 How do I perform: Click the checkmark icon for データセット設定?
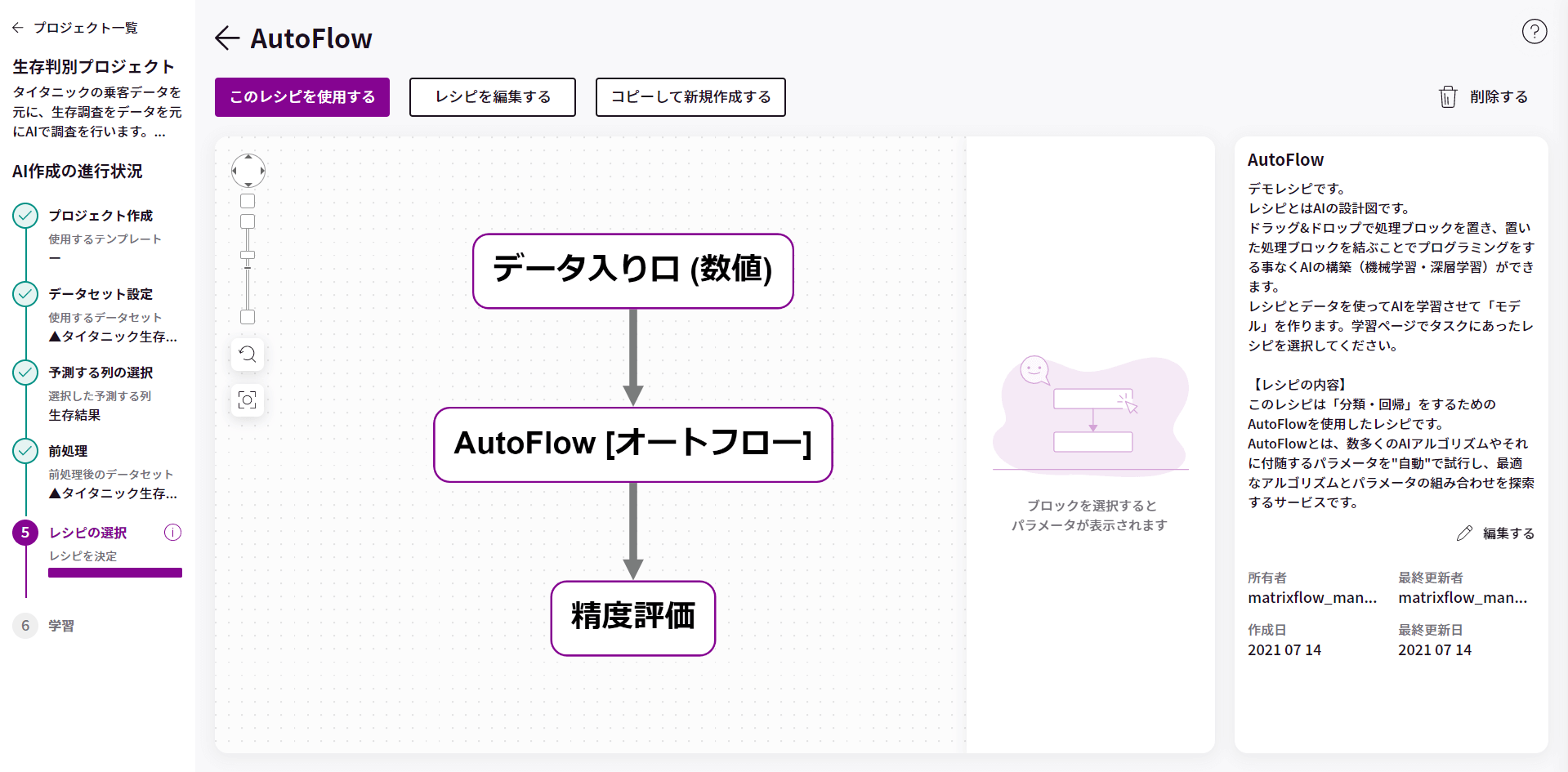25,294
